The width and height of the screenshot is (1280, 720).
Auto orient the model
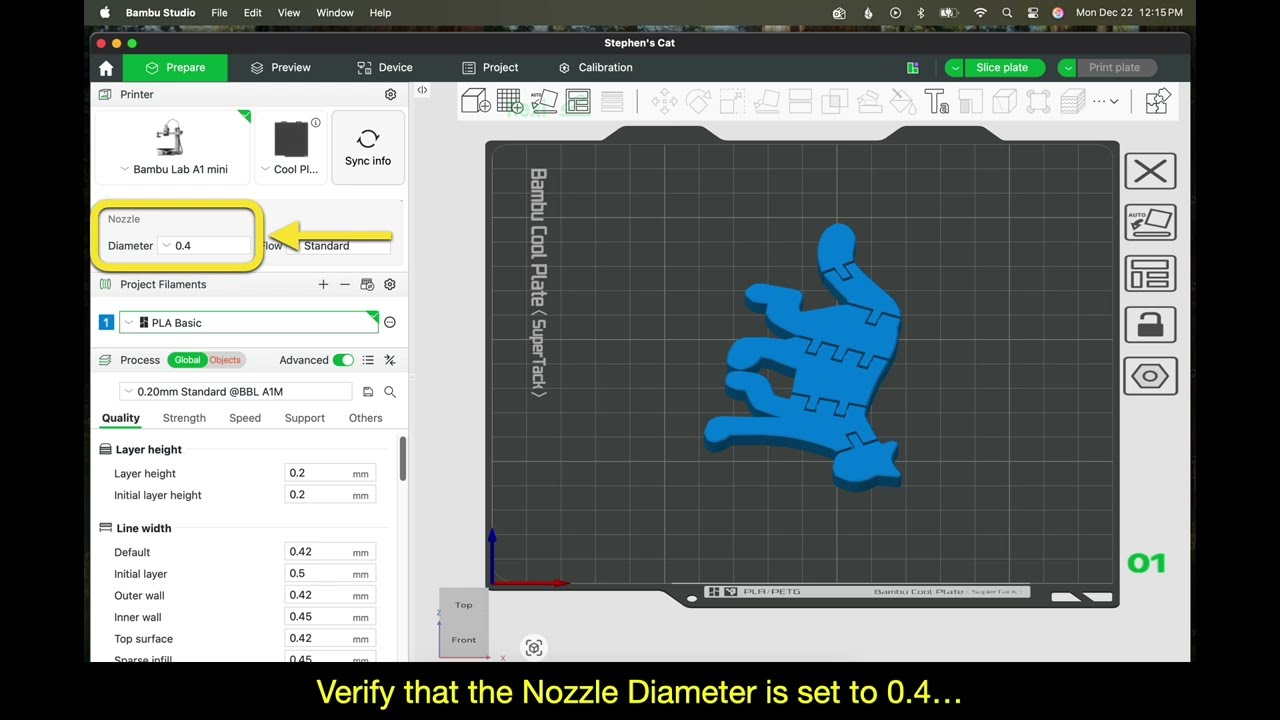pyautogui.click(x=544, y=101)
